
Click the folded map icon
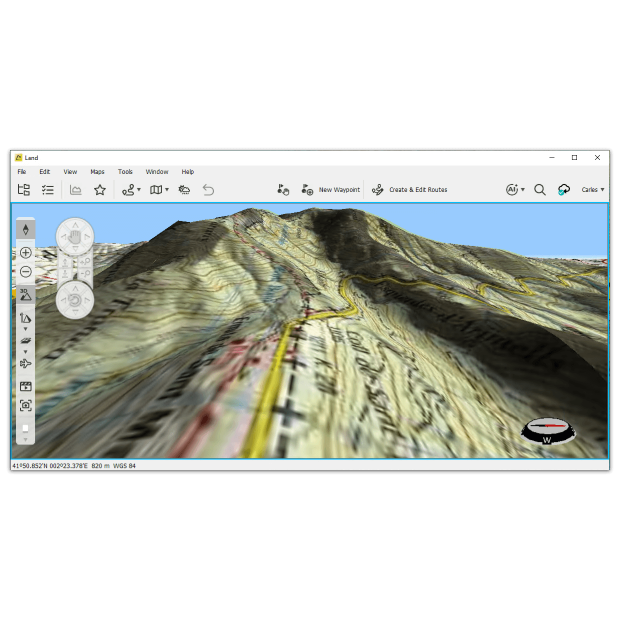pyautogui.click(x=156, y=190)
